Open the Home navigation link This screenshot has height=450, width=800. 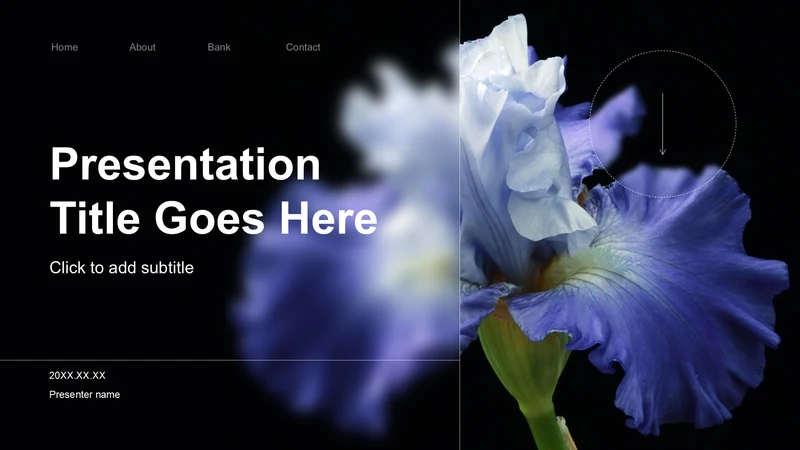(x=64, y=47)
